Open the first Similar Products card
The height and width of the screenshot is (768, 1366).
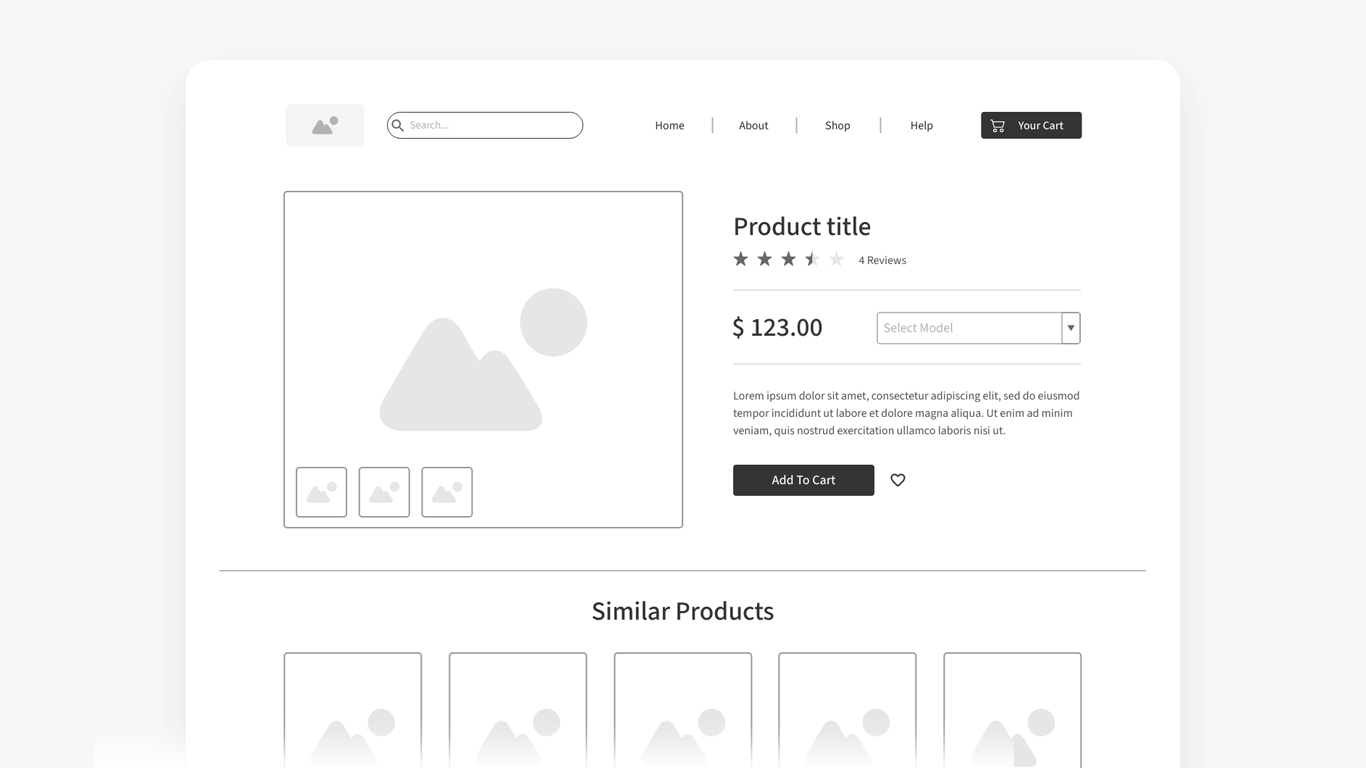(352, 710)
